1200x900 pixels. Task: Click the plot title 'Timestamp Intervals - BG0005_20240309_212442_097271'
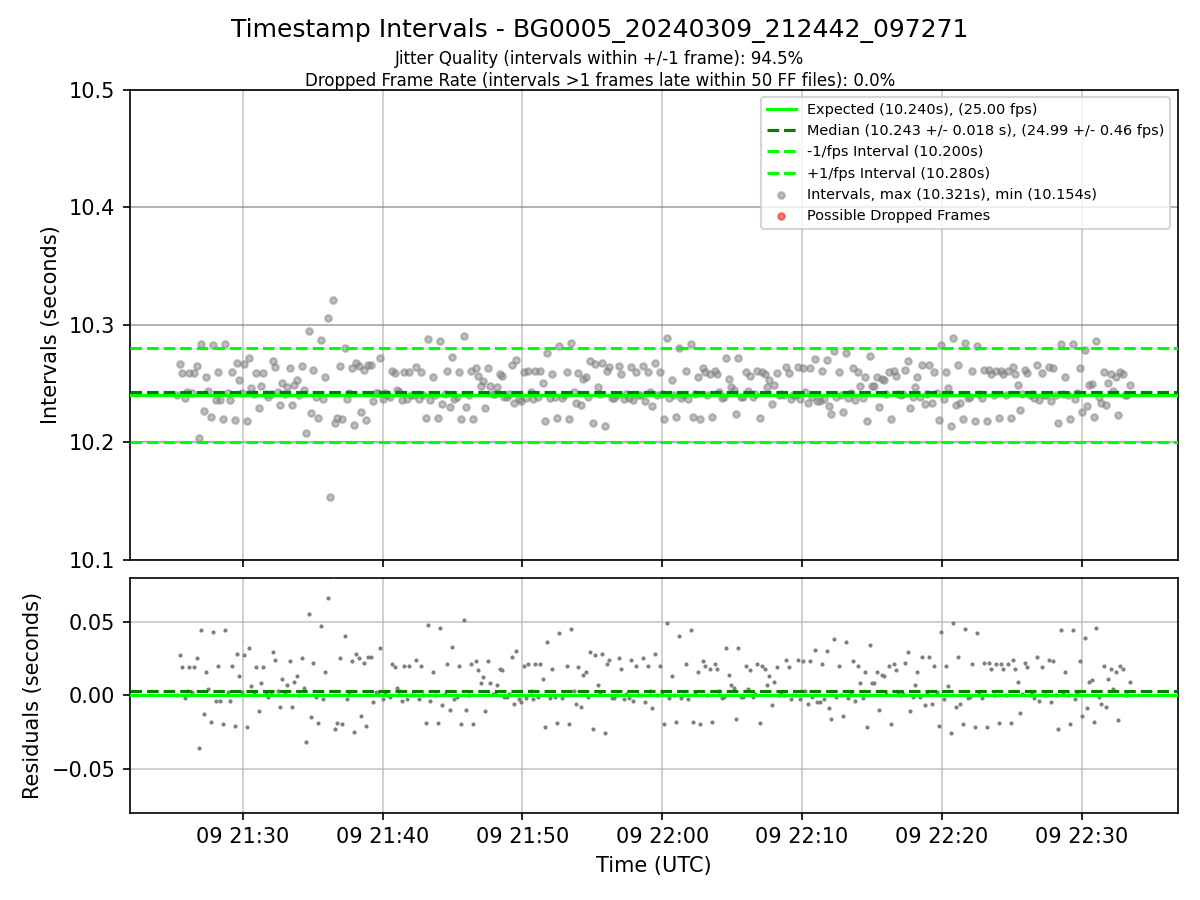[x=599, y=29]
